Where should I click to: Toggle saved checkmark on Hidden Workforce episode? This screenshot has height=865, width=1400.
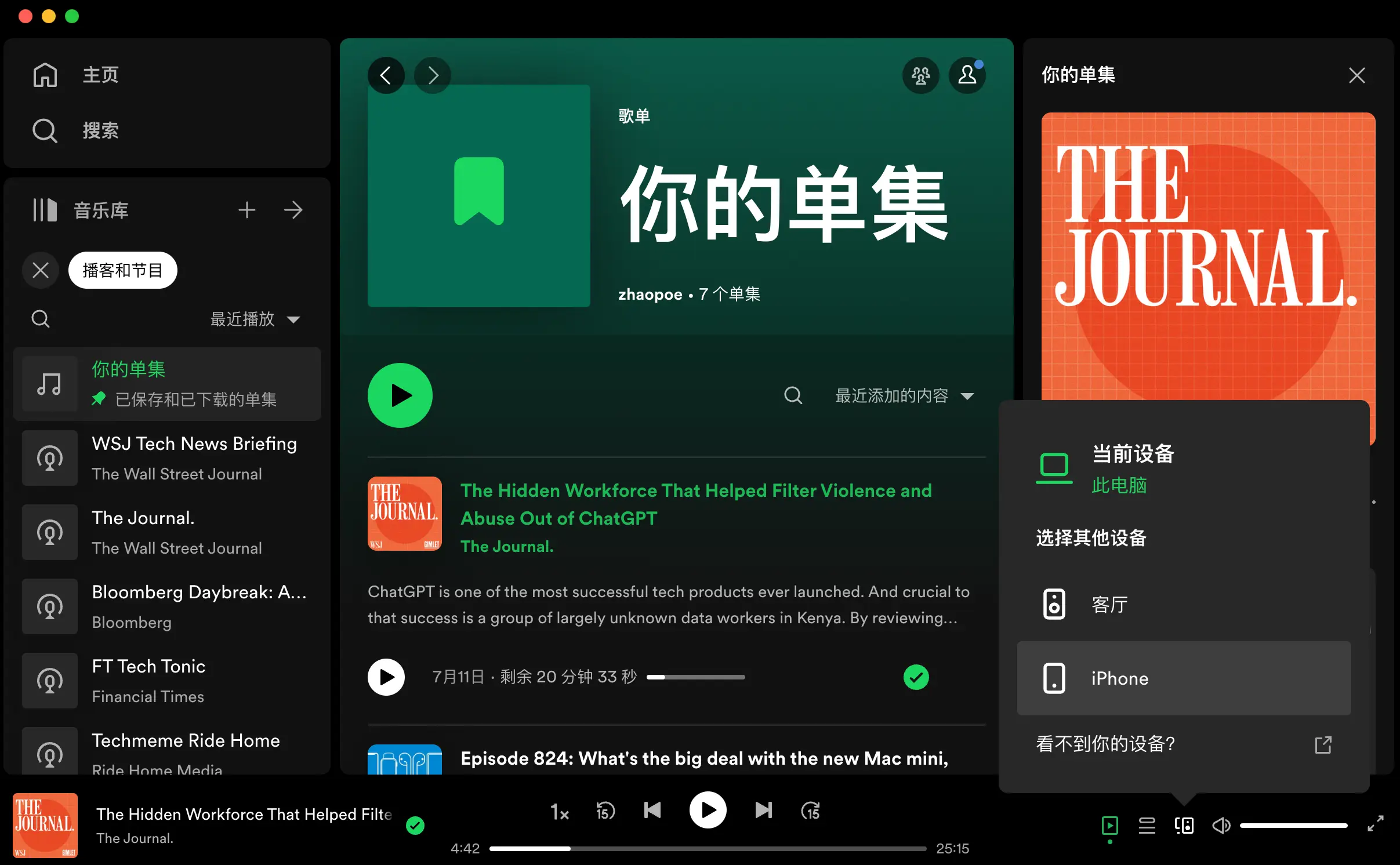[916, 677]
